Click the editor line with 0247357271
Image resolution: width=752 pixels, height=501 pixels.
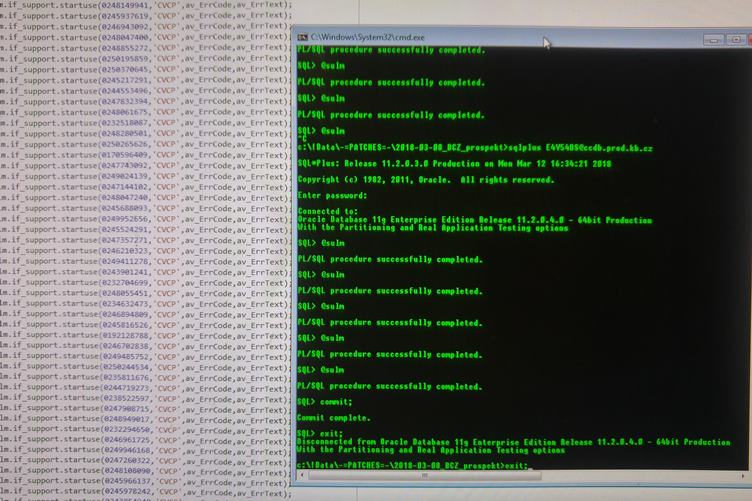point(146,240)
